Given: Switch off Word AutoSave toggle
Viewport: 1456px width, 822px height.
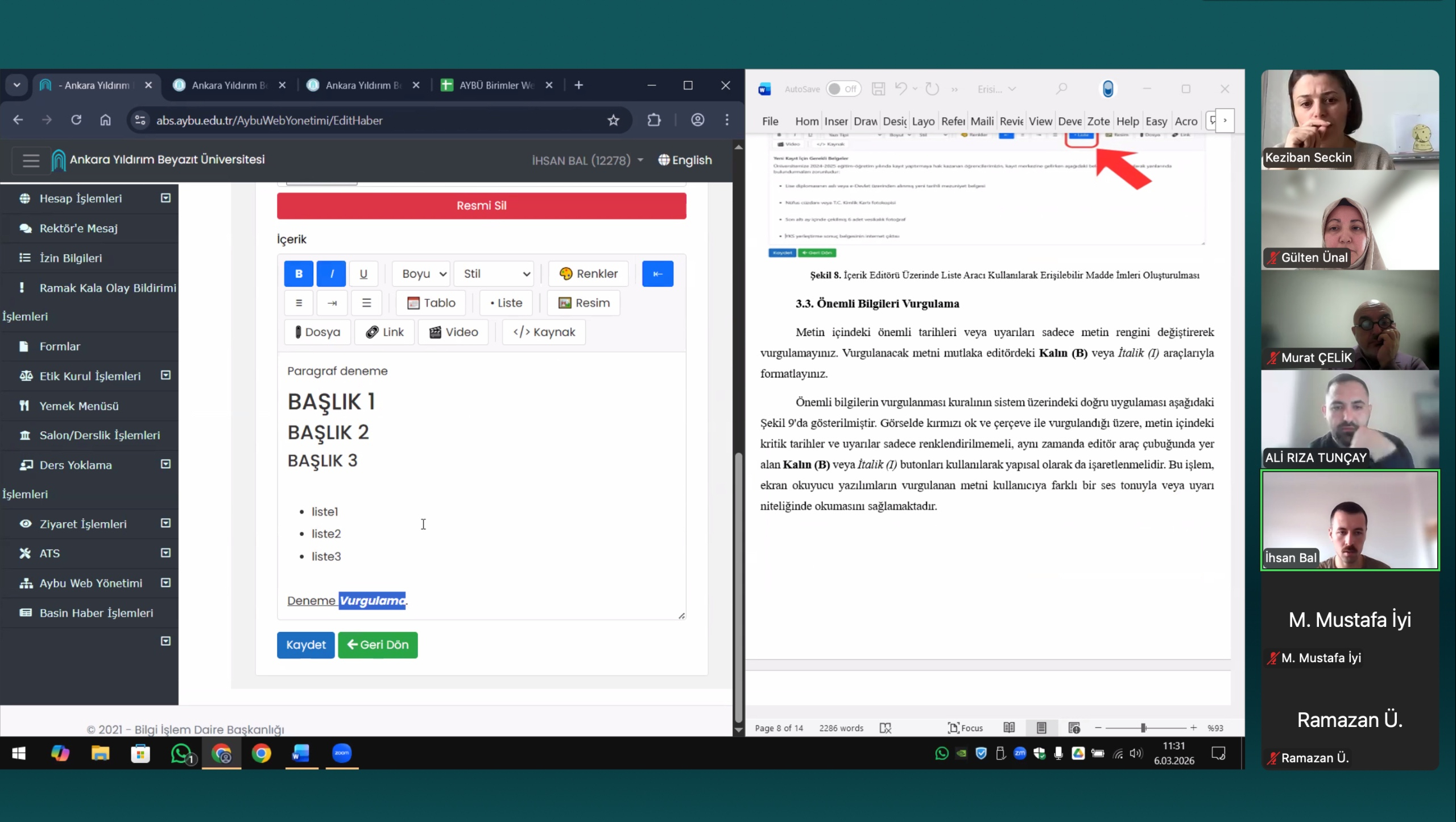Looking at the screenshot, I should point(843,89).
